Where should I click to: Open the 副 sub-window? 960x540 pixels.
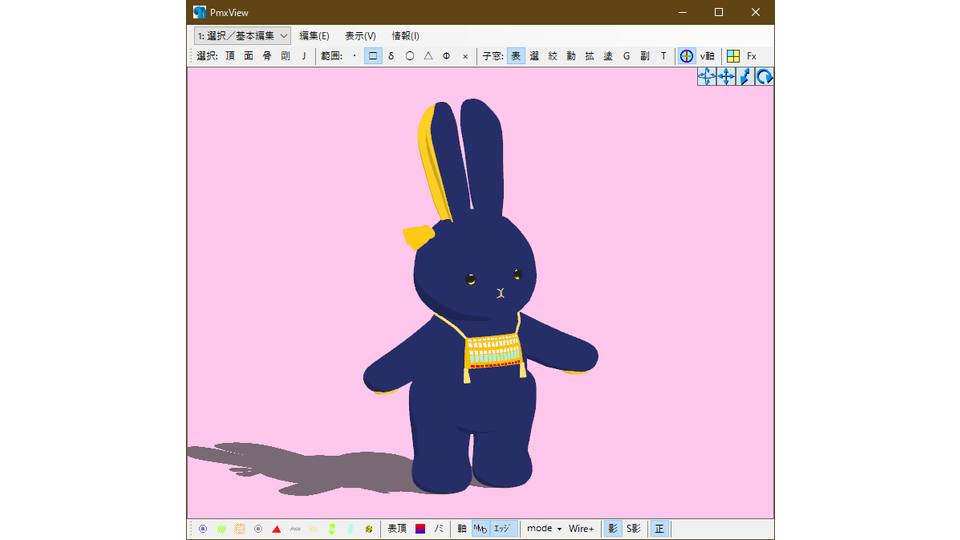[645, 56]
